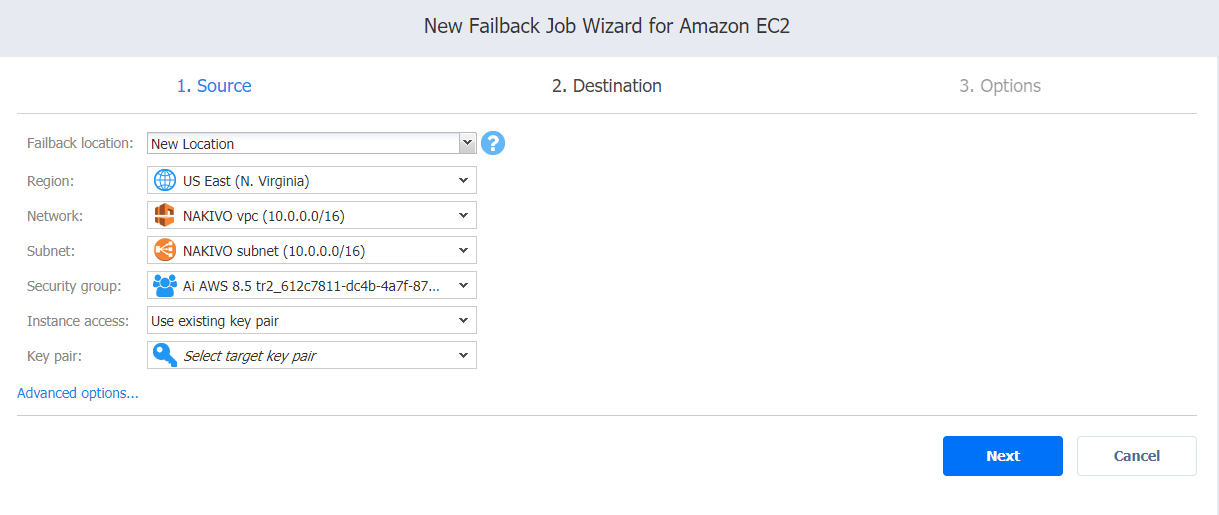Image resolution: width=1219 pixels, height=515 pixels.
Task: Click the blue people icon in Security group
Action: click(165, 285)
